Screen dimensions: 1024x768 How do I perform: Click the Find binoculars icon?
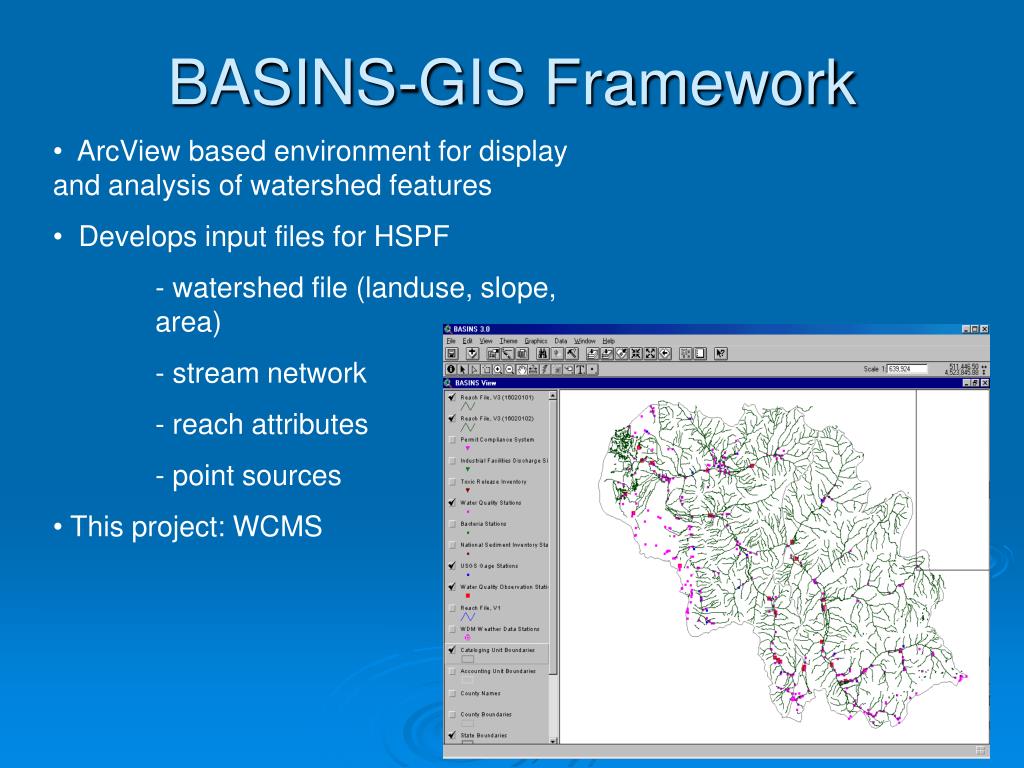543,353
